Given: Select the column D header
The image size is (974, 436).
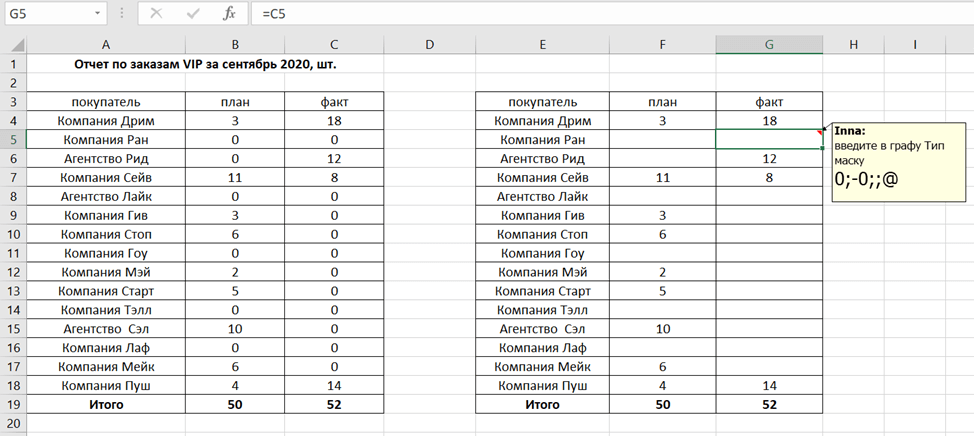Looking at the screenshot, I should (x=429, y=44).
